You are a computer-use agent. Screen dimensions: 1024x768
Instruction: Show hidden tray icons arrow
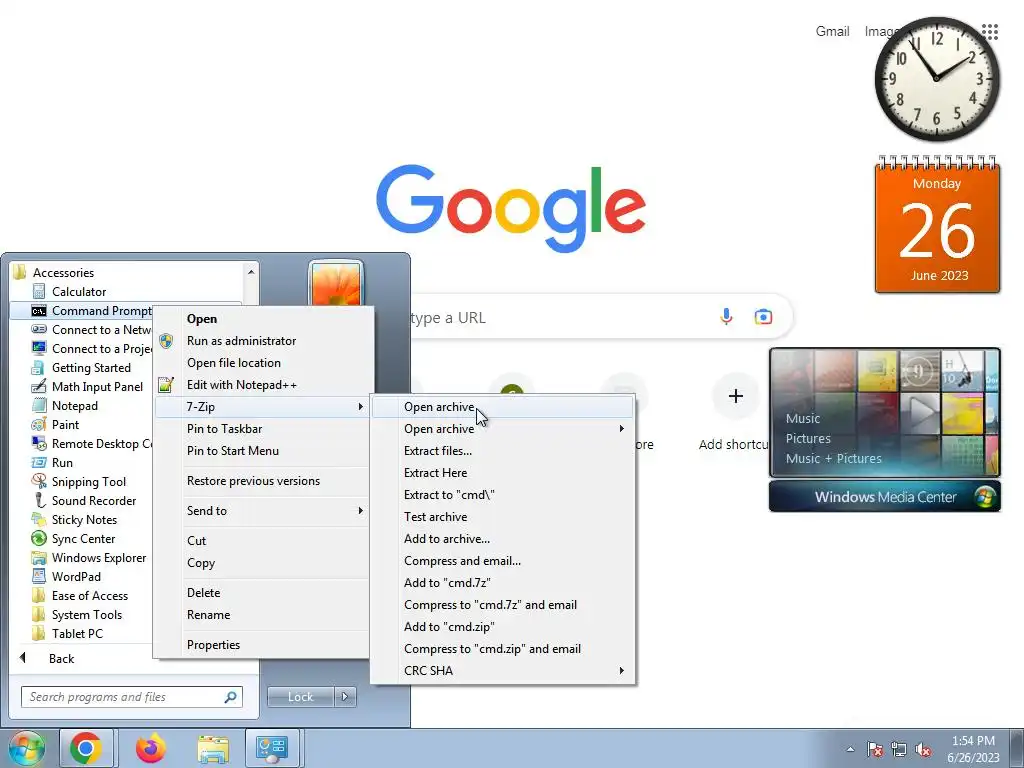point(850,749)
